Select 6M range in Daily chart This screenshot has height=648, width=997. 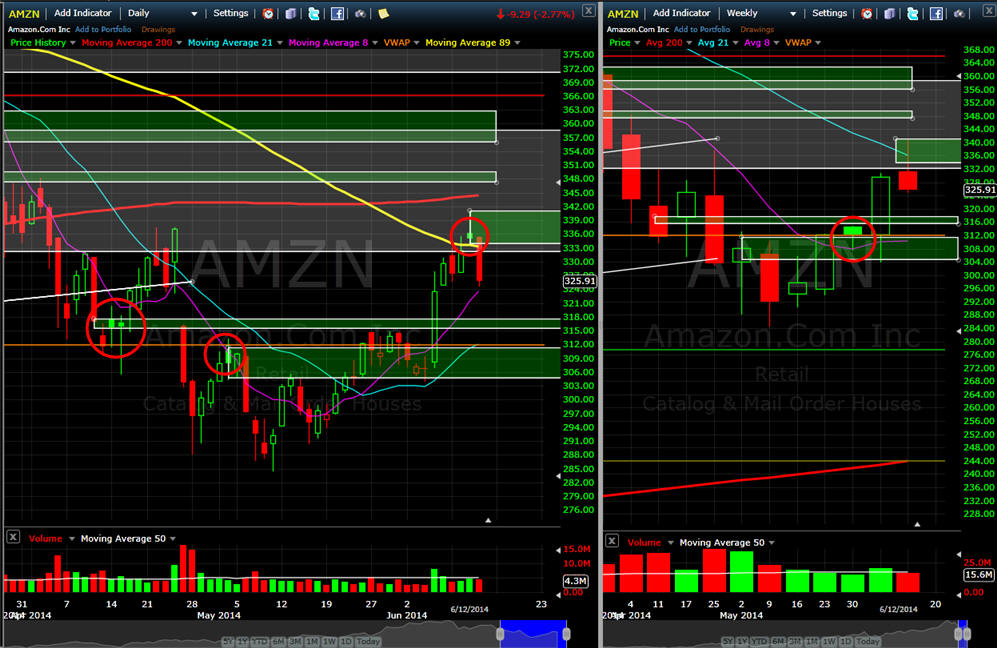tap(278, 641)
